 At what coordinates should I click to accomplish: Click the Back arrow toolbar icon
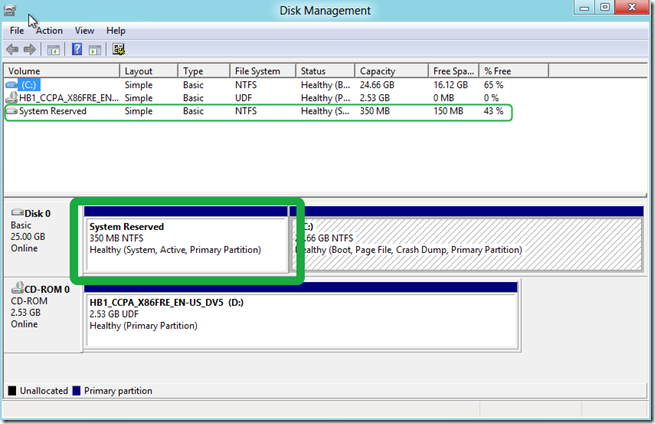click(12, 50)
